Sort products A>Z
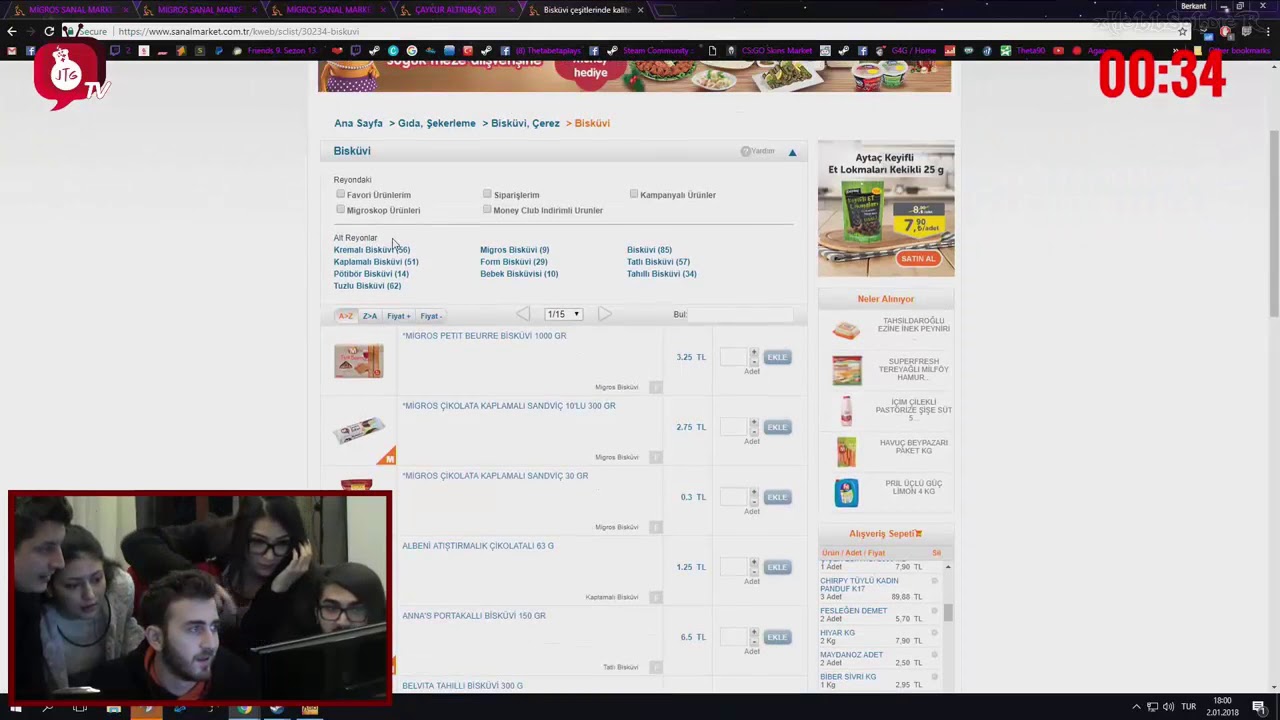The height and width of the screenshot is (720, 1280). coord(346,316)
